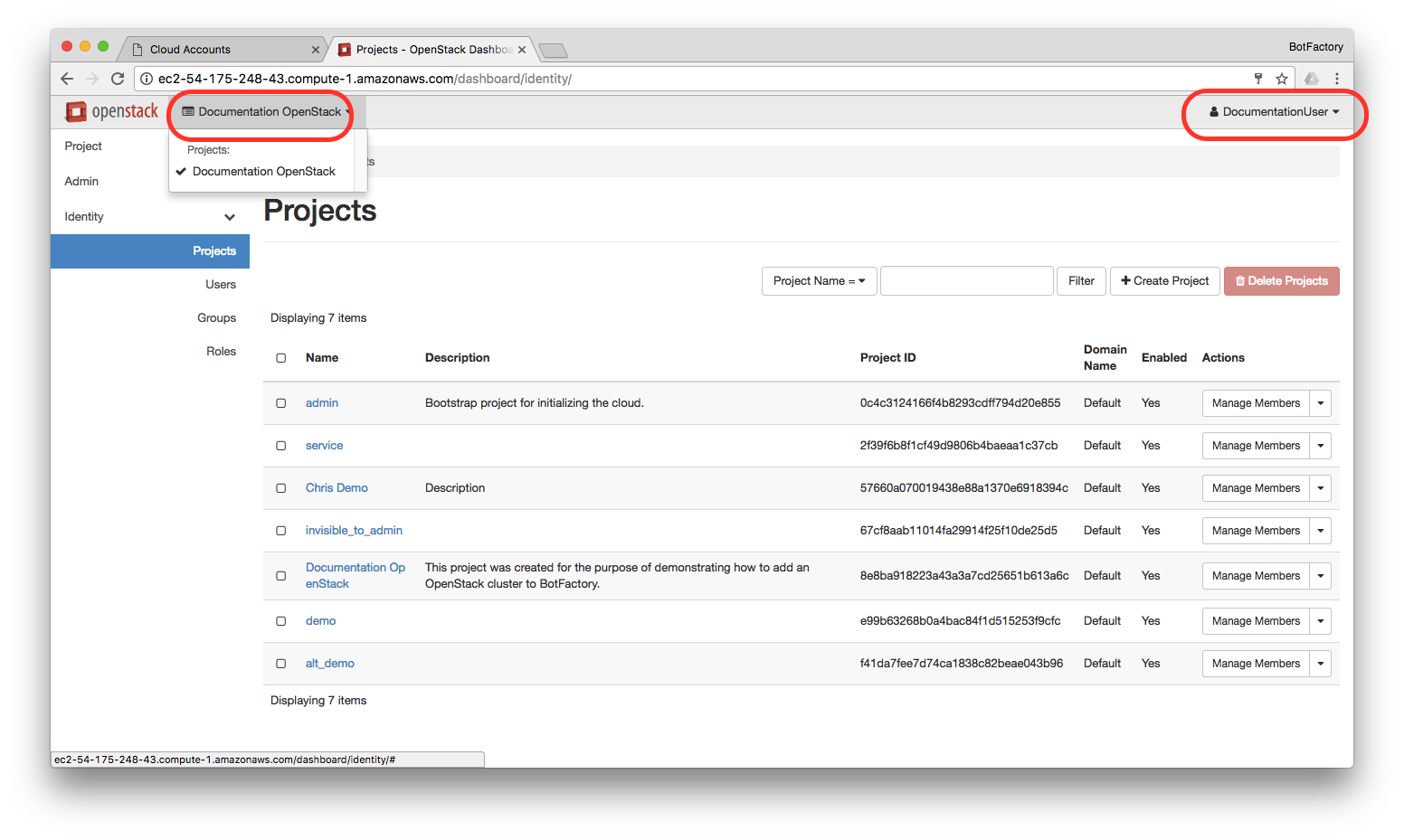Click Manage Members for Chris Demo
The height and width of the screenshot is (840, 1404).
point(1256,488)
